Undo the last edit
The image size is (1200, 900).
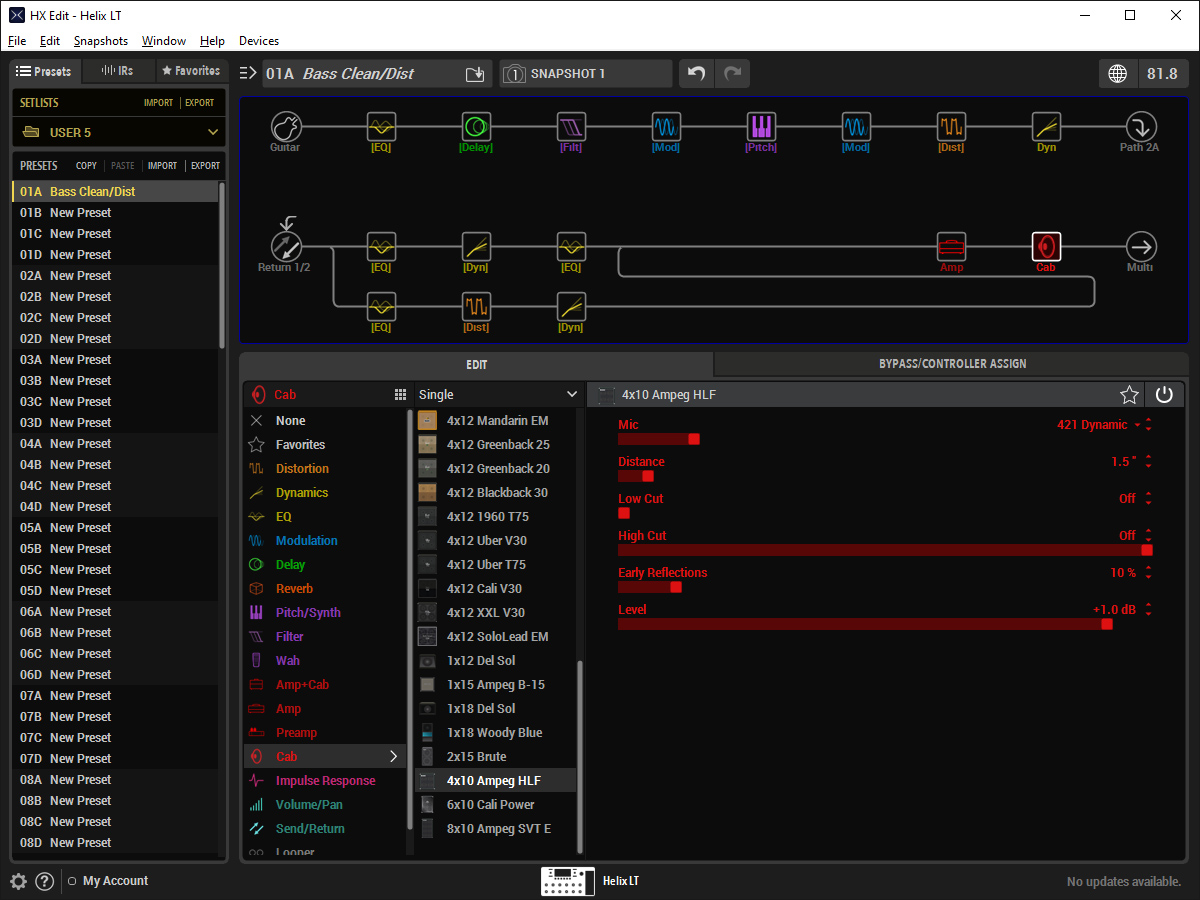coord(697,74)
